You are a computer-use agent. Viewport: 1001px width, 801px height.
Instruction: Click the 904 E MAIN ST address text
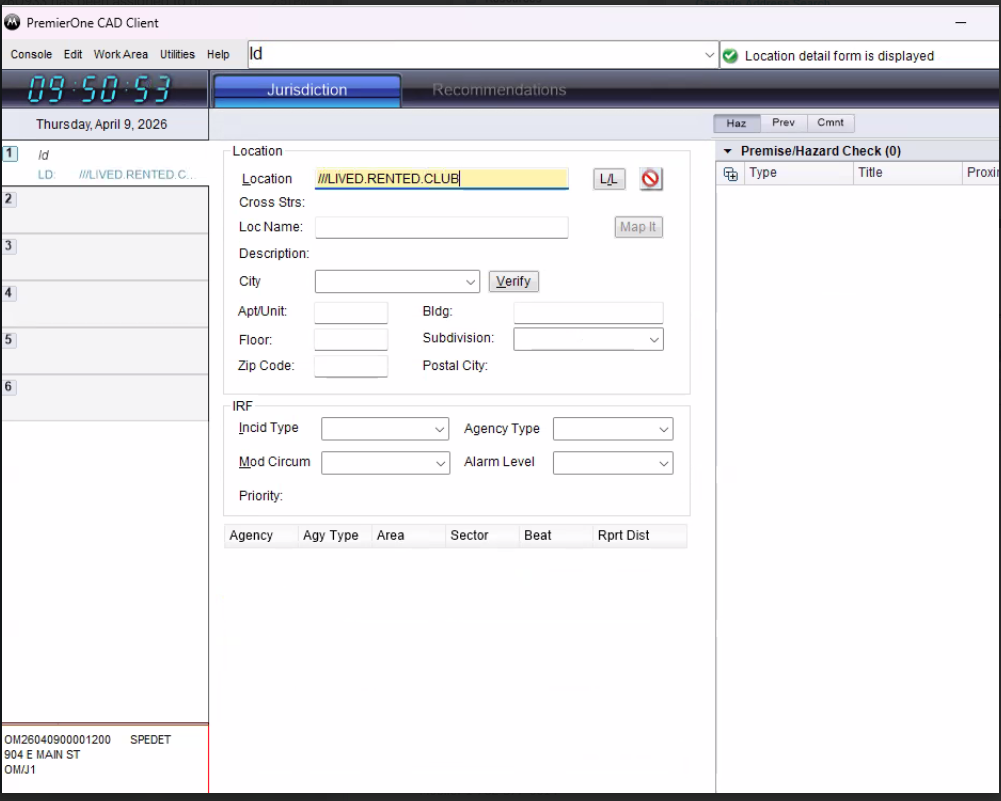pyautogui.click(x=42, y=755)
